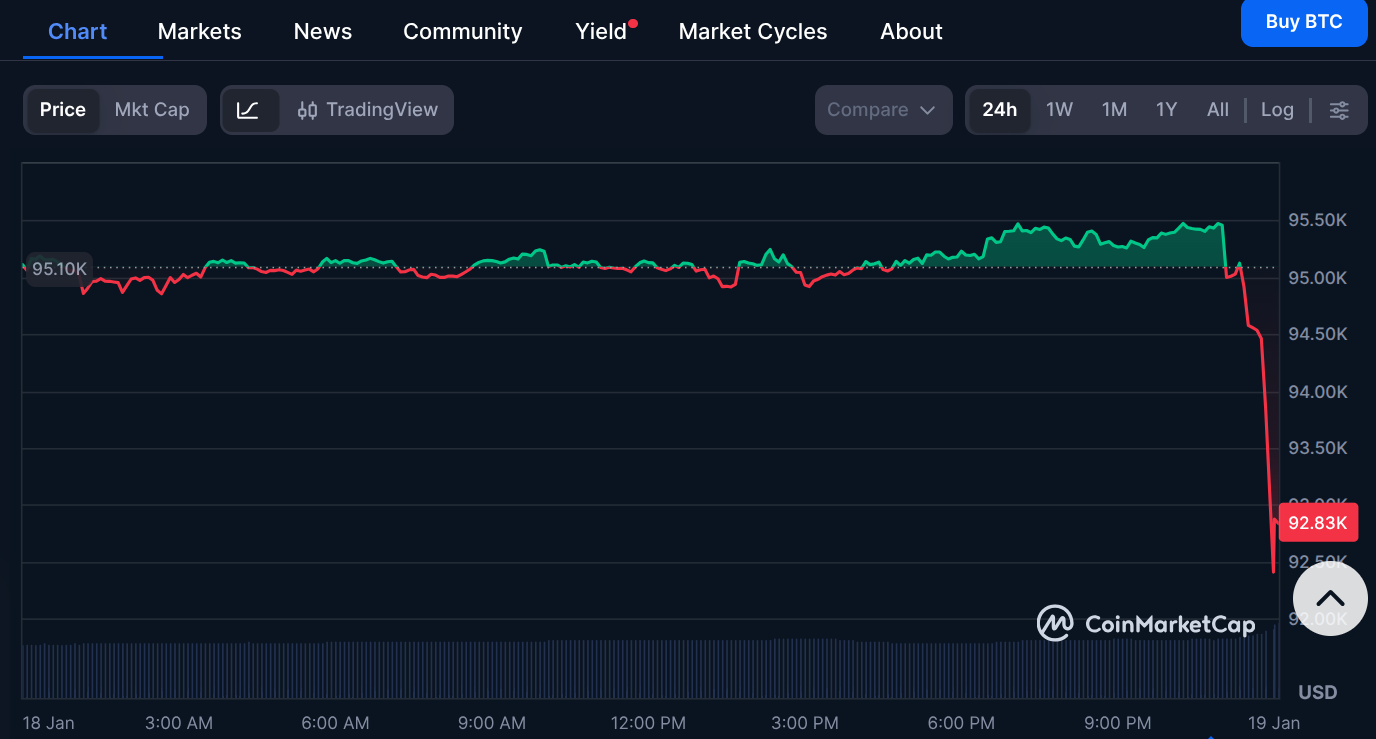Select the All time range
Viewport: 1376px width, 739px height.
click(x=1218, y=110)
